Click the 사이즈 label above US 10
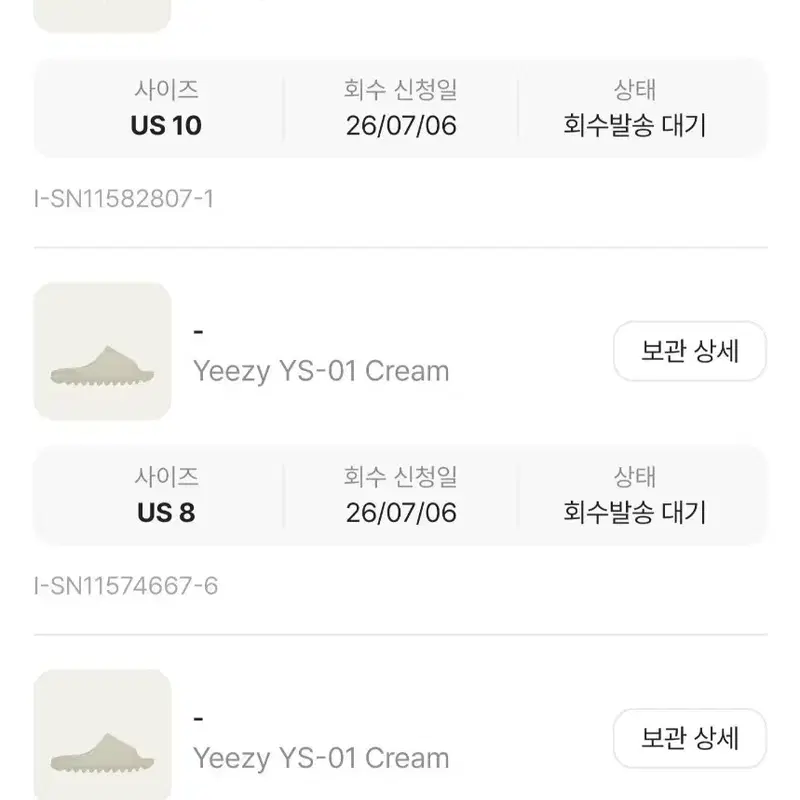This screenshot has width=800, height=800. pyautogui.click(x=166, y=90)
